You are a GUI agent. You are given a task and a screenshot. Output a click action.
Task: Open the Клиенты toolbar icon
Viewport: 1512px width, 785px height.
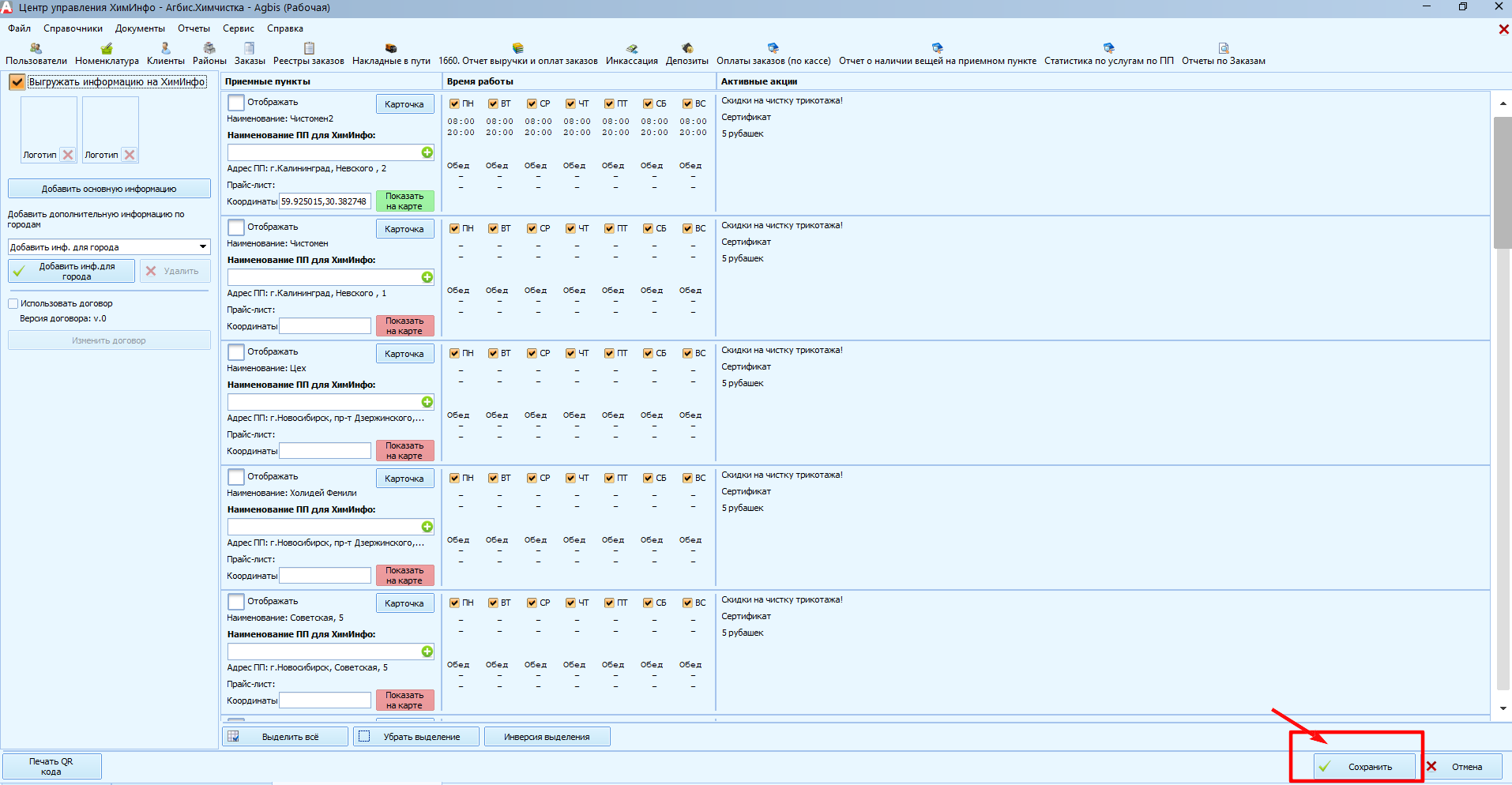166,54
